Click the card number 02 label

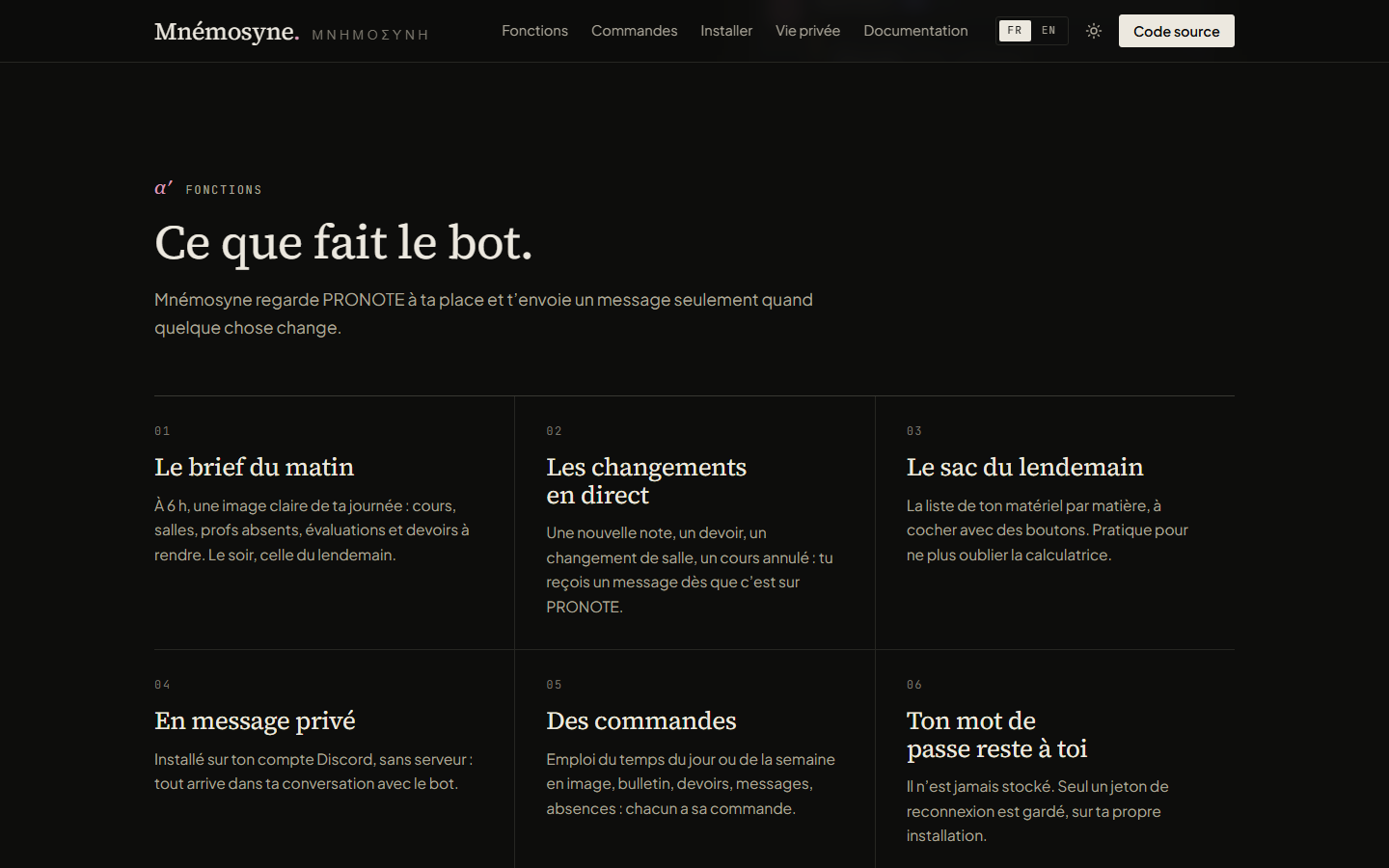(554, 431)
